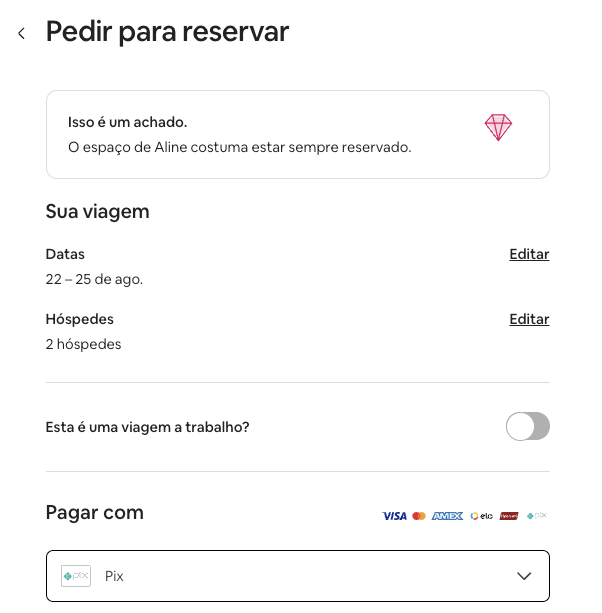Click the red Hipercard logo
The width and height of the screenshot is (602, 613).
508,516
